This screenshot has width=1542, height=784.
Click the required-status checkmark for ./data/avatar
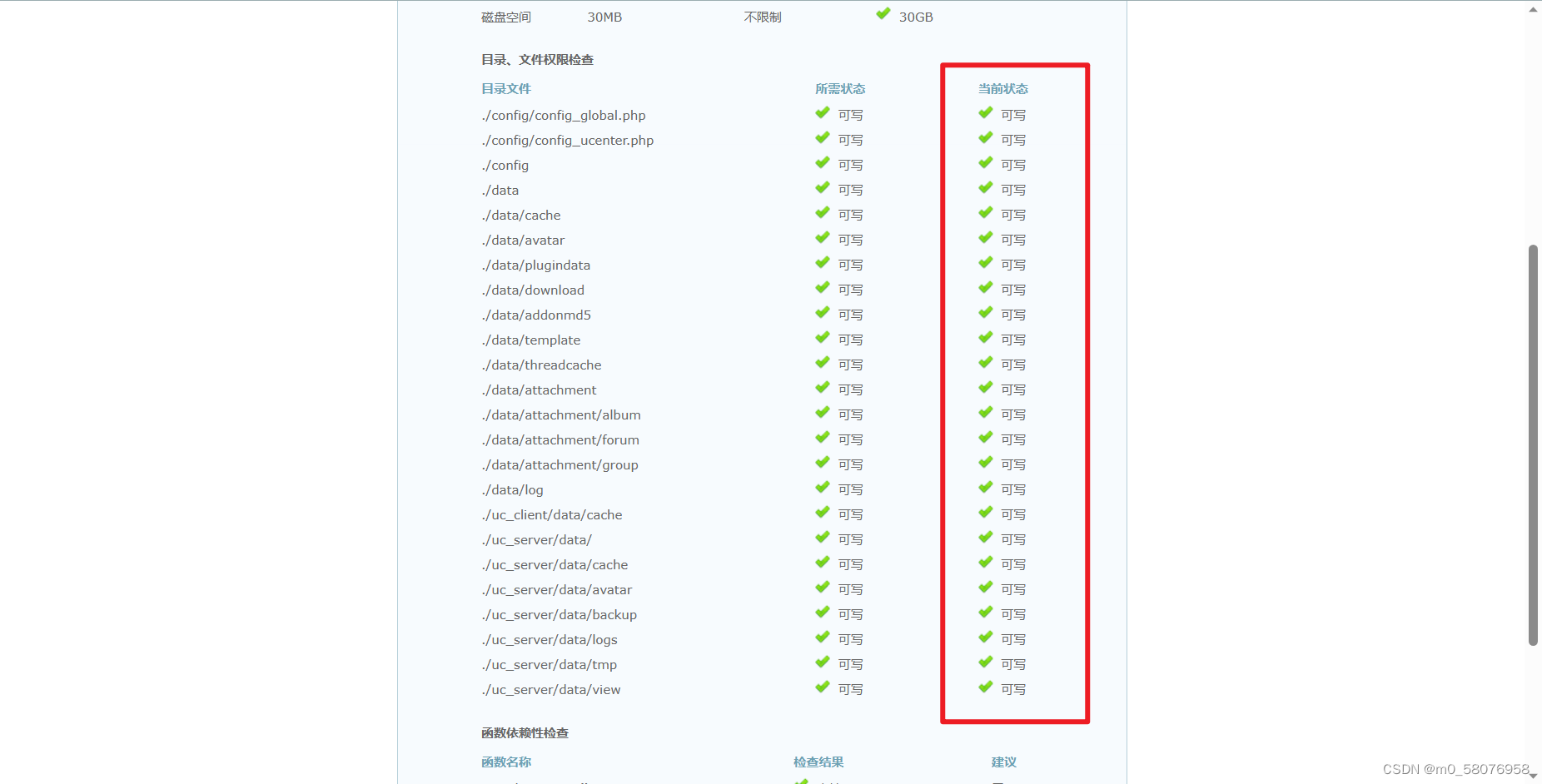click(x=823, y=237)
